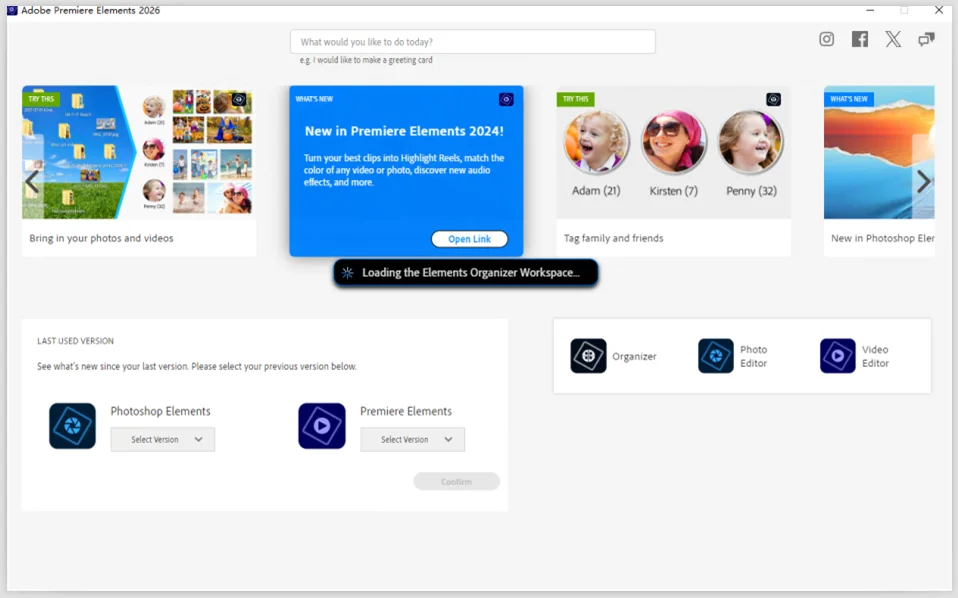Launch Photo Editor from its icon
This screenshot has height=598, width=958.
[x=715, y=356]
